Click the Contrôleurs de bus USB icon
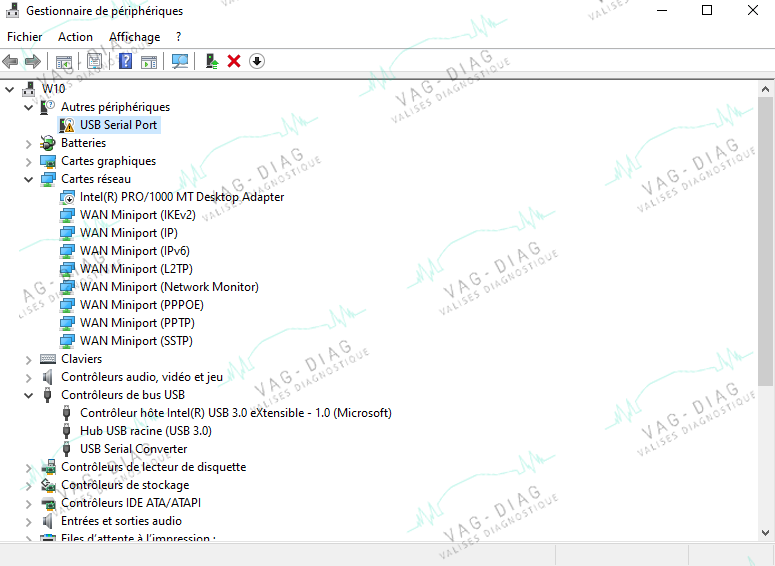The height and width of the screenshot is (566, 775). [47, 395]
